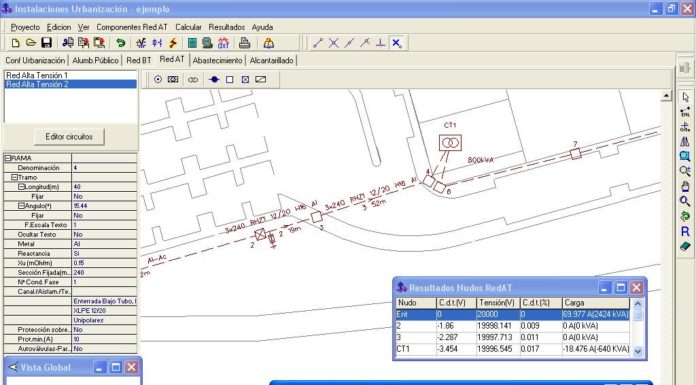
Task: Click the Denominación value field
Action: click(x=104, y=168)
